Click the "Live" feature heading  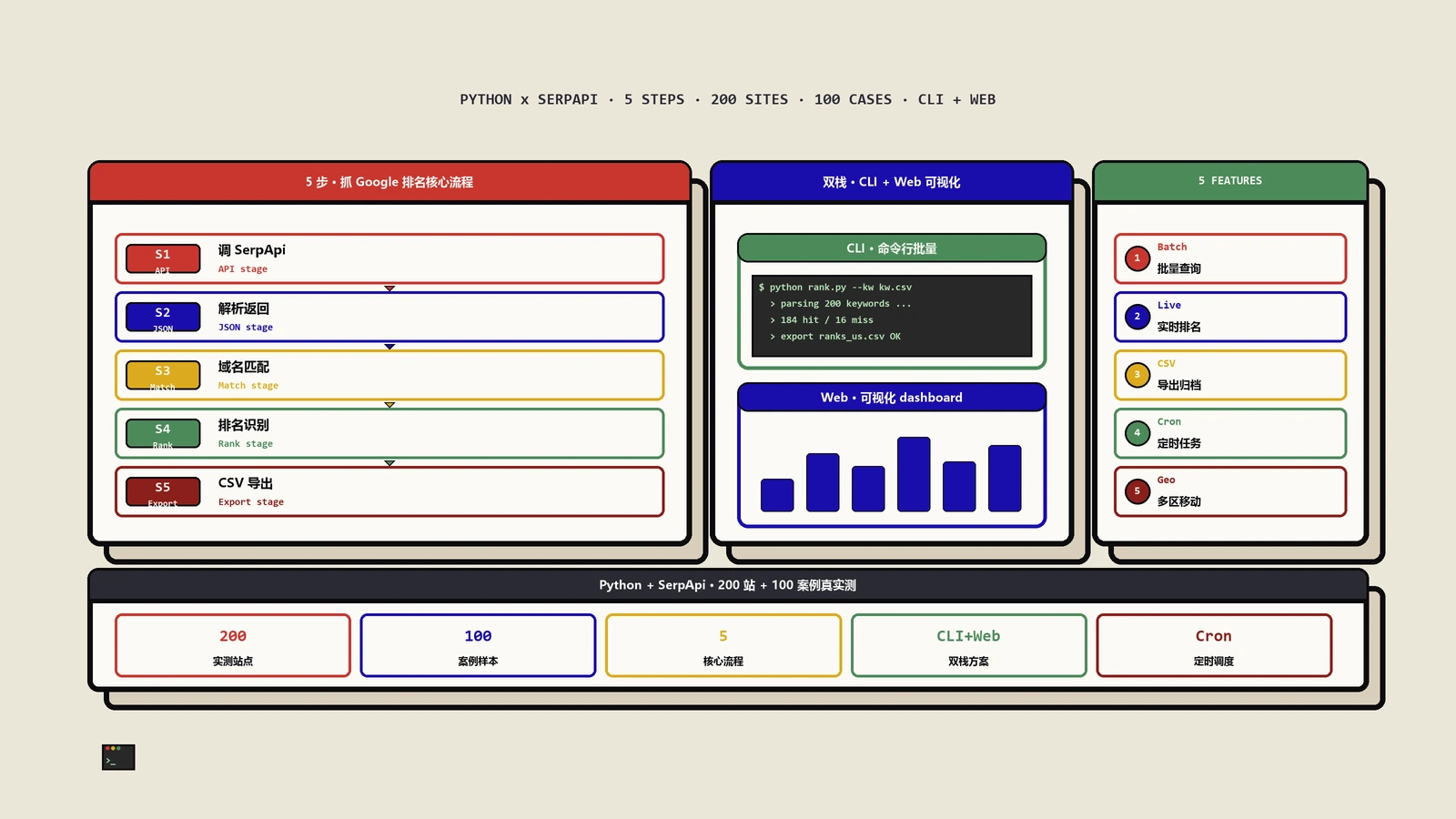1169,306
